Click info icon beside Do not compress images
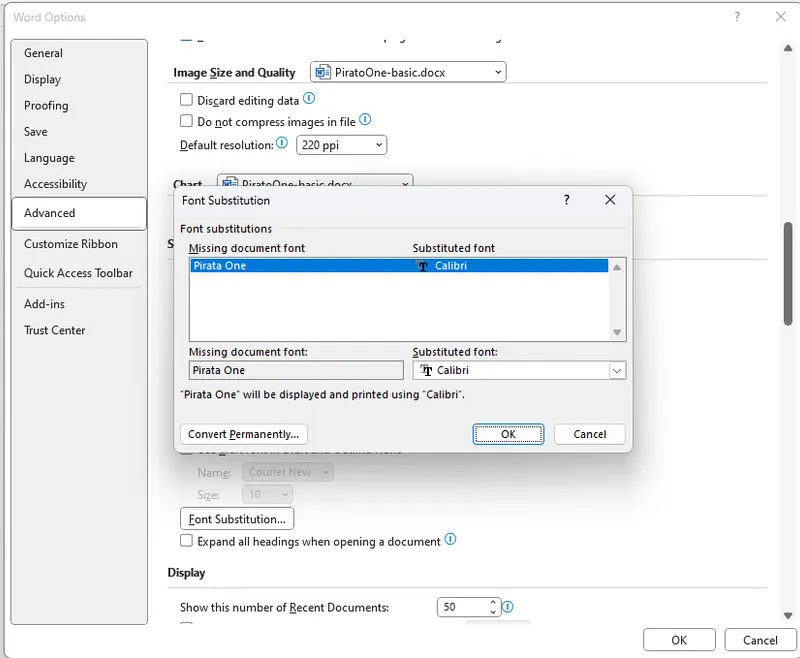 point(365,119)
